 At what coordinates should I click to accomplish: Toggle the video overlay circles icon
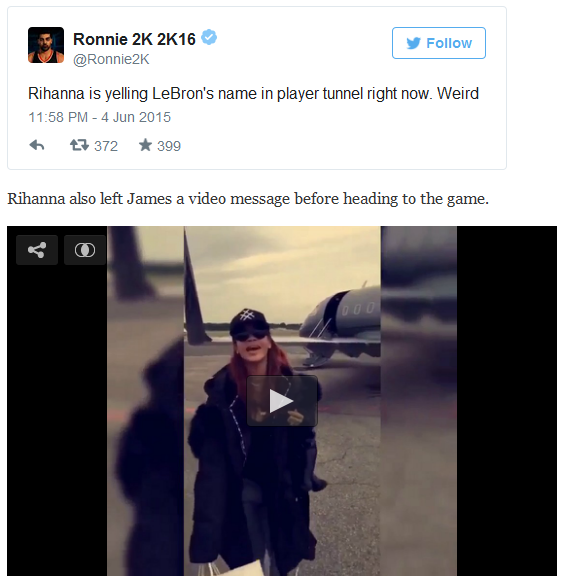click(85, 250)
